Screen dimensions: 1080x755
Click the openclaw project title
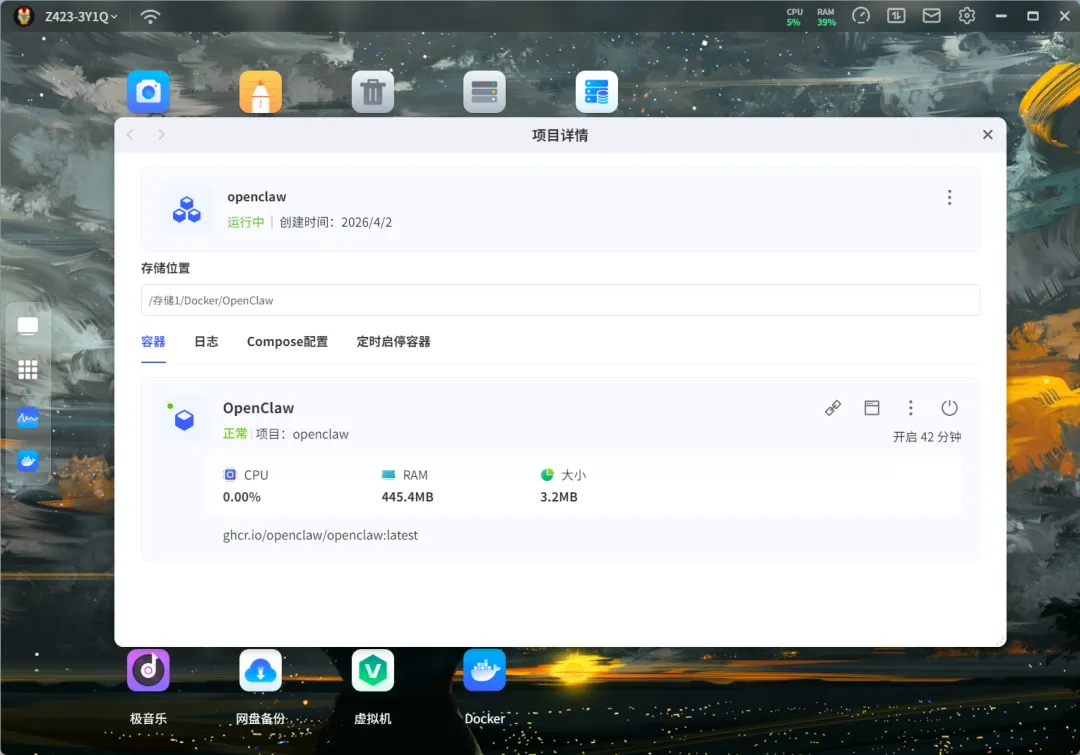[257, 196]
